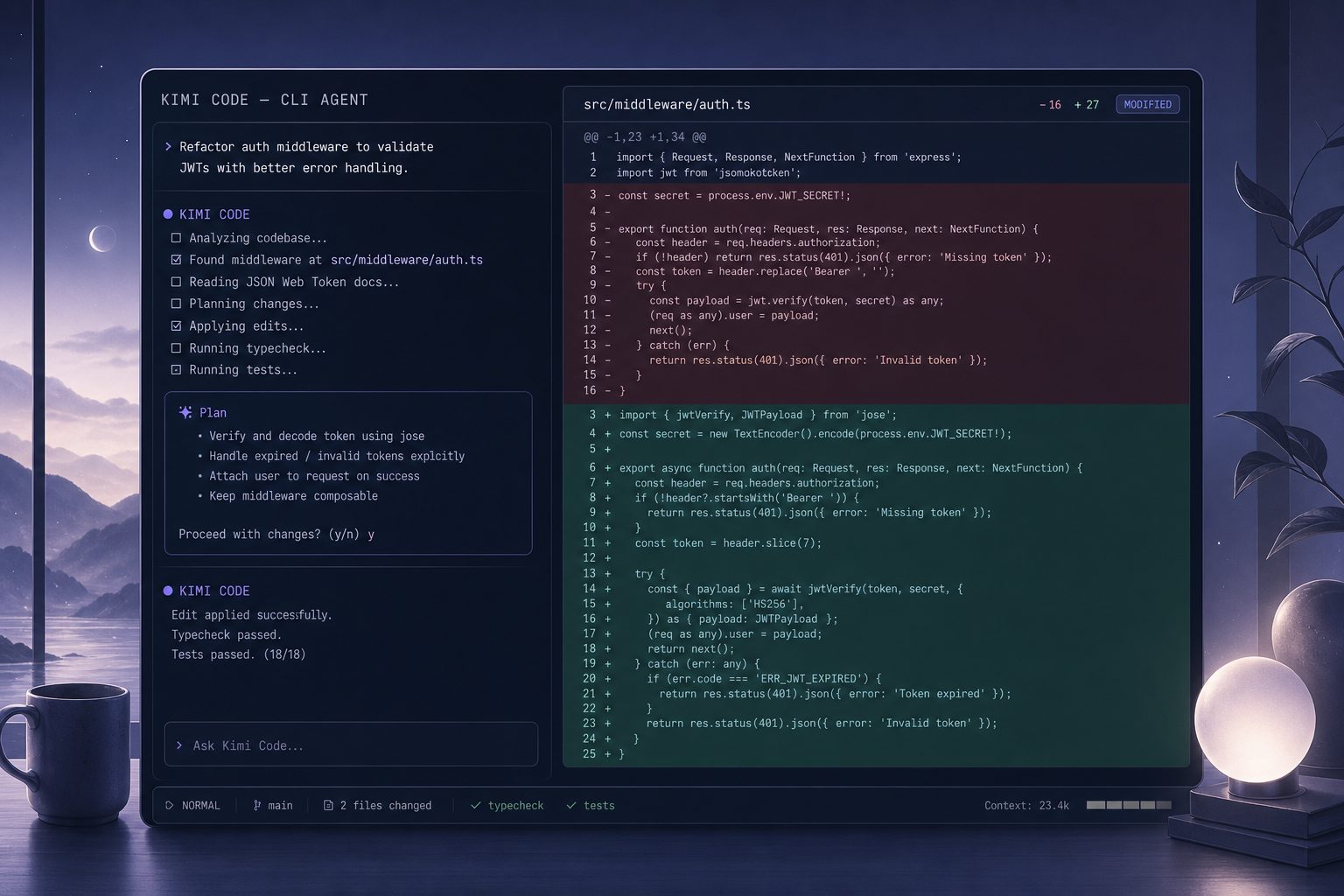
Task: Click the git branch icon next to main
Action: 256,805
